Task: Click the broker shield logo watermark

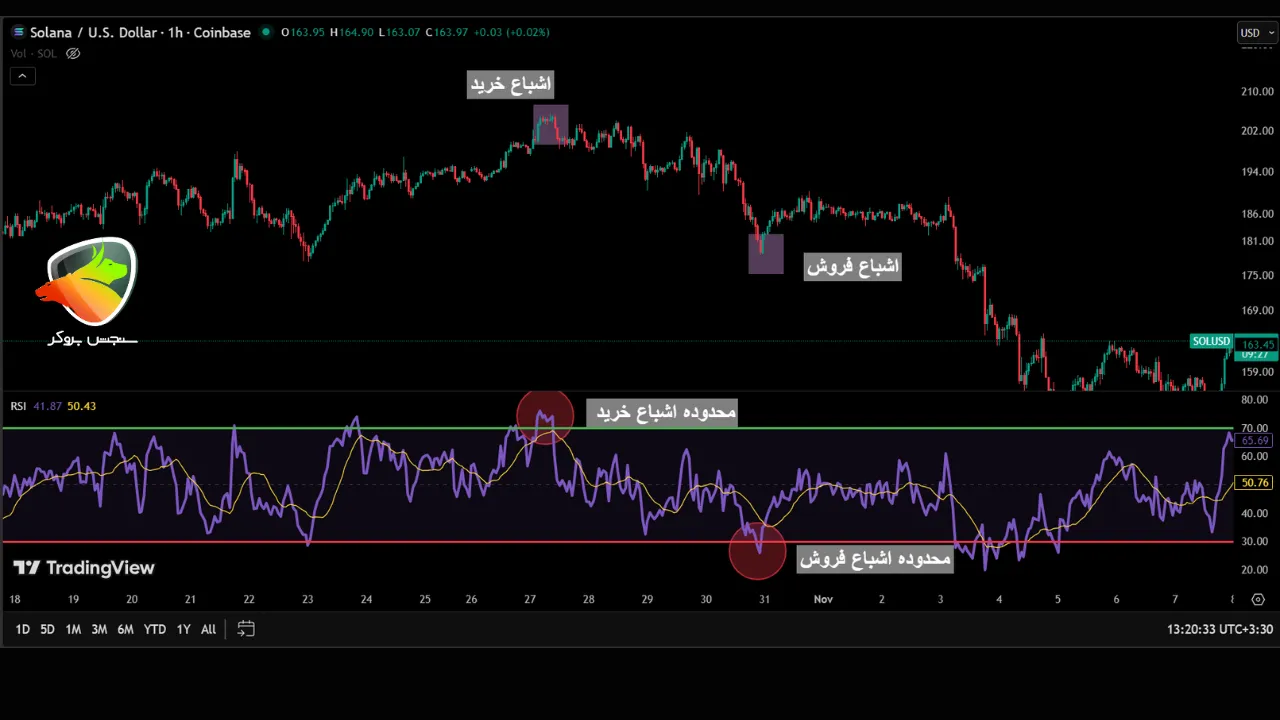Action: [91, 283]
